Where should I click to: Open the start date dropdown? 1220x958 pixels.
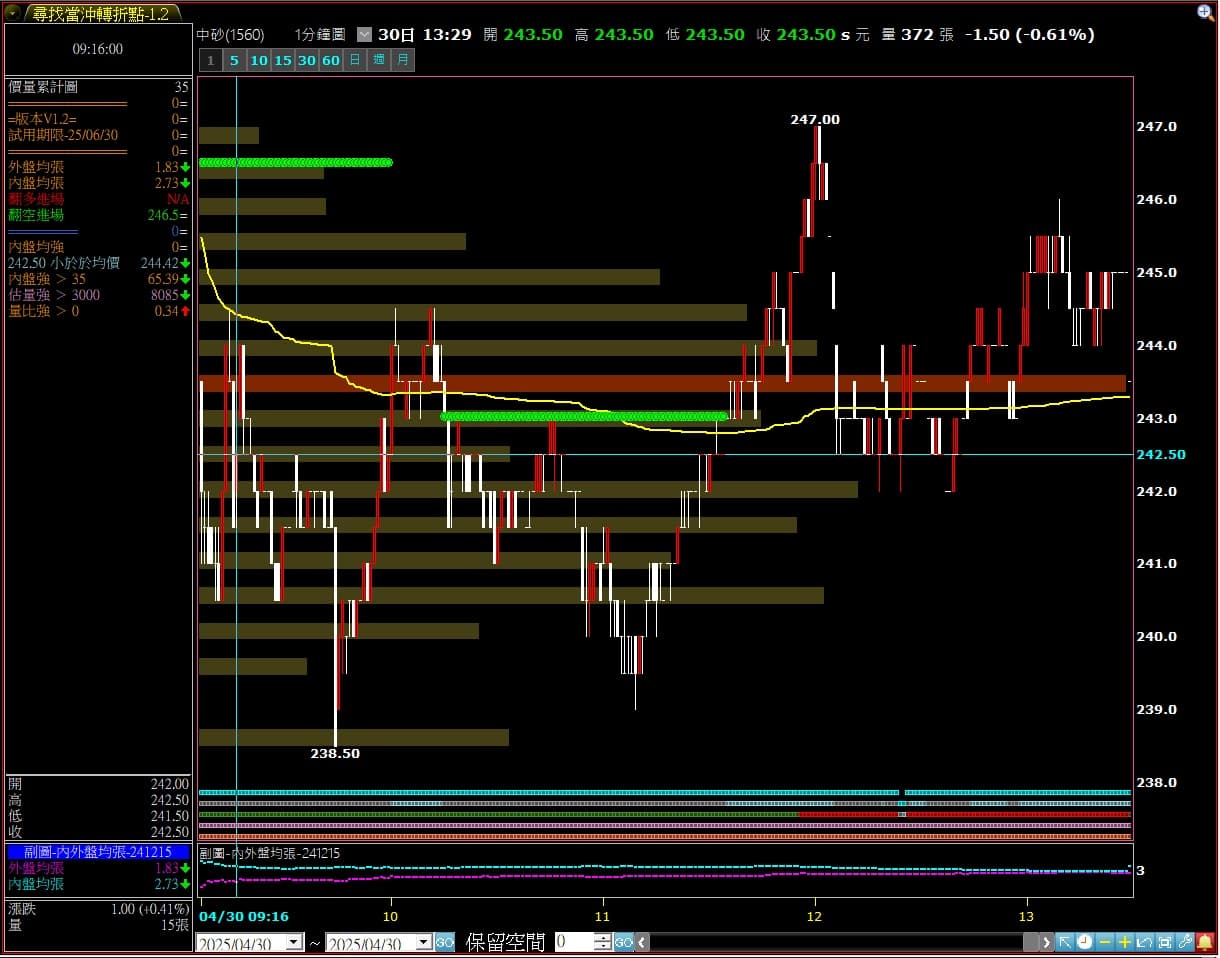point(294,942)
